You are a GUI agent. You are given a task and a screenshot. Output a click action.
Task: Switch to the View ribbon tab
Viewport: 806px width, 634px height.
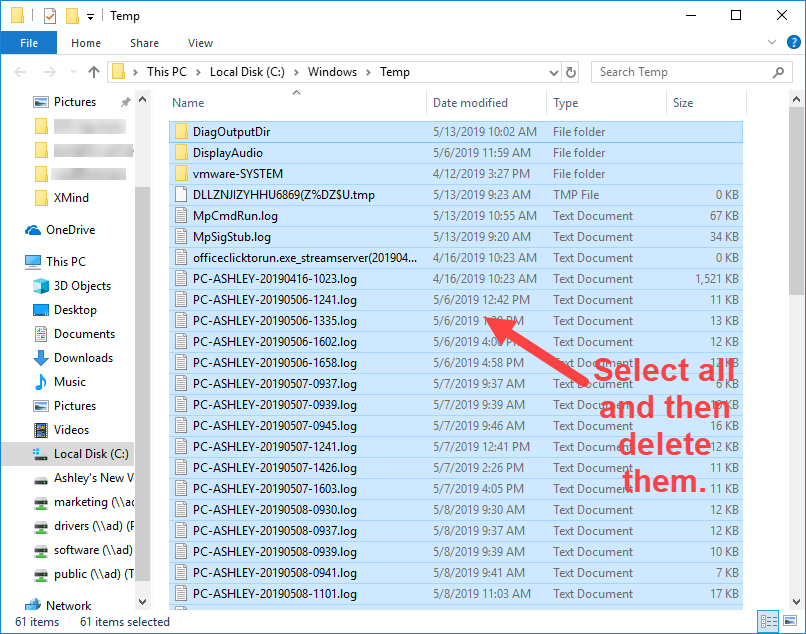pyautogui.click(x=200, y=43)
